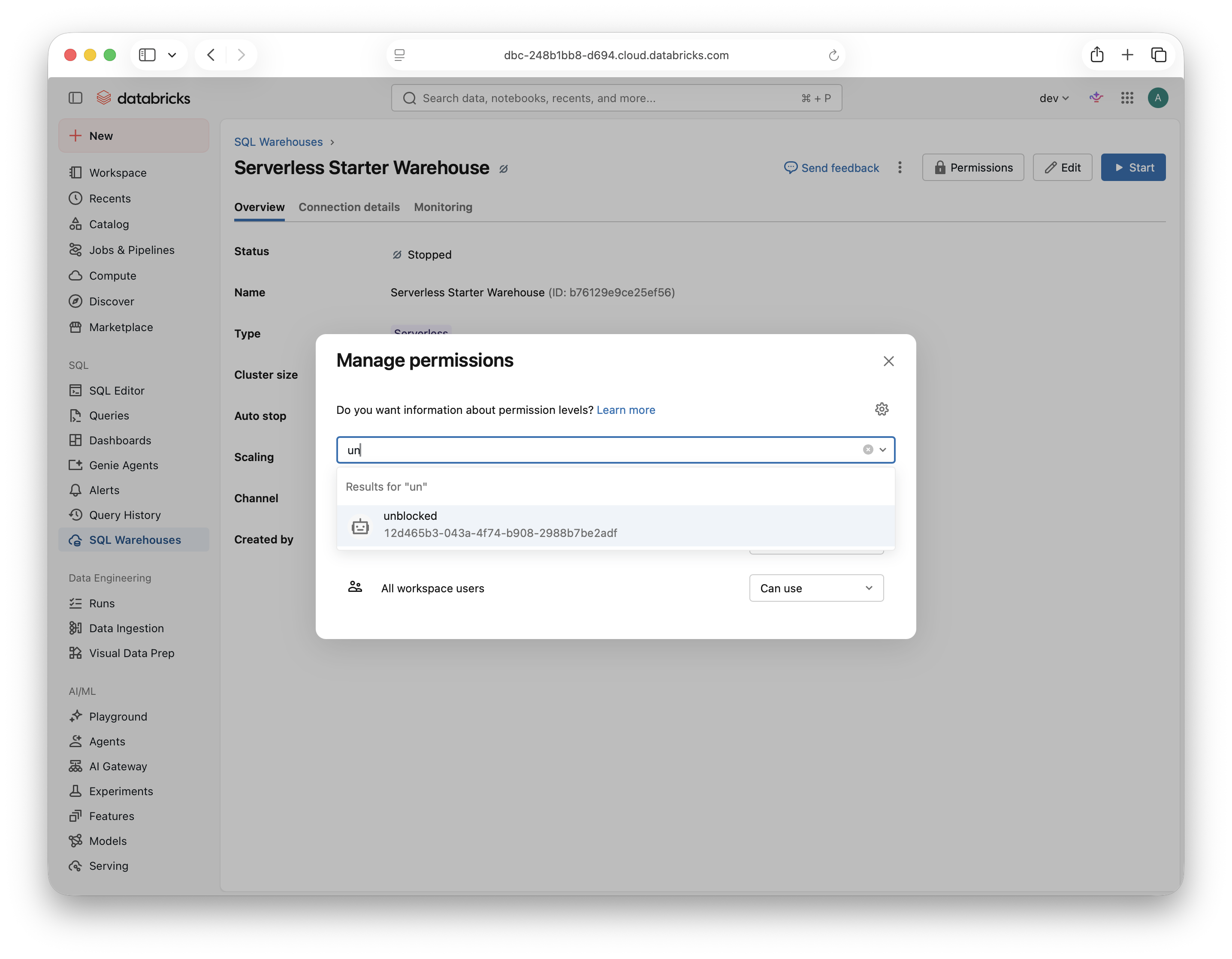Open the kebab menu beside Send feedback

900,168
